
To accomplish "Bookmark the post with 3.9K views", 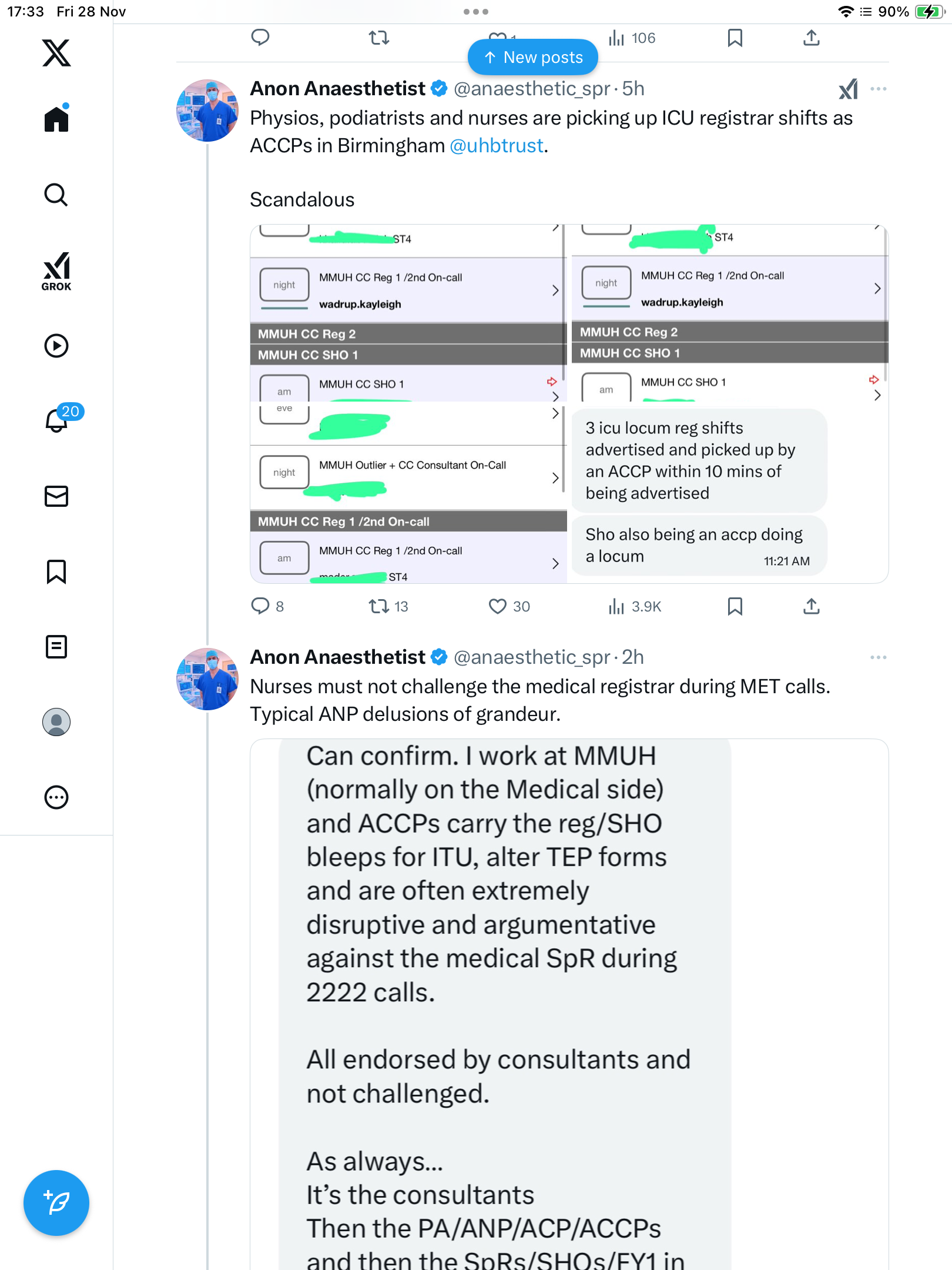I will (735, 606).
